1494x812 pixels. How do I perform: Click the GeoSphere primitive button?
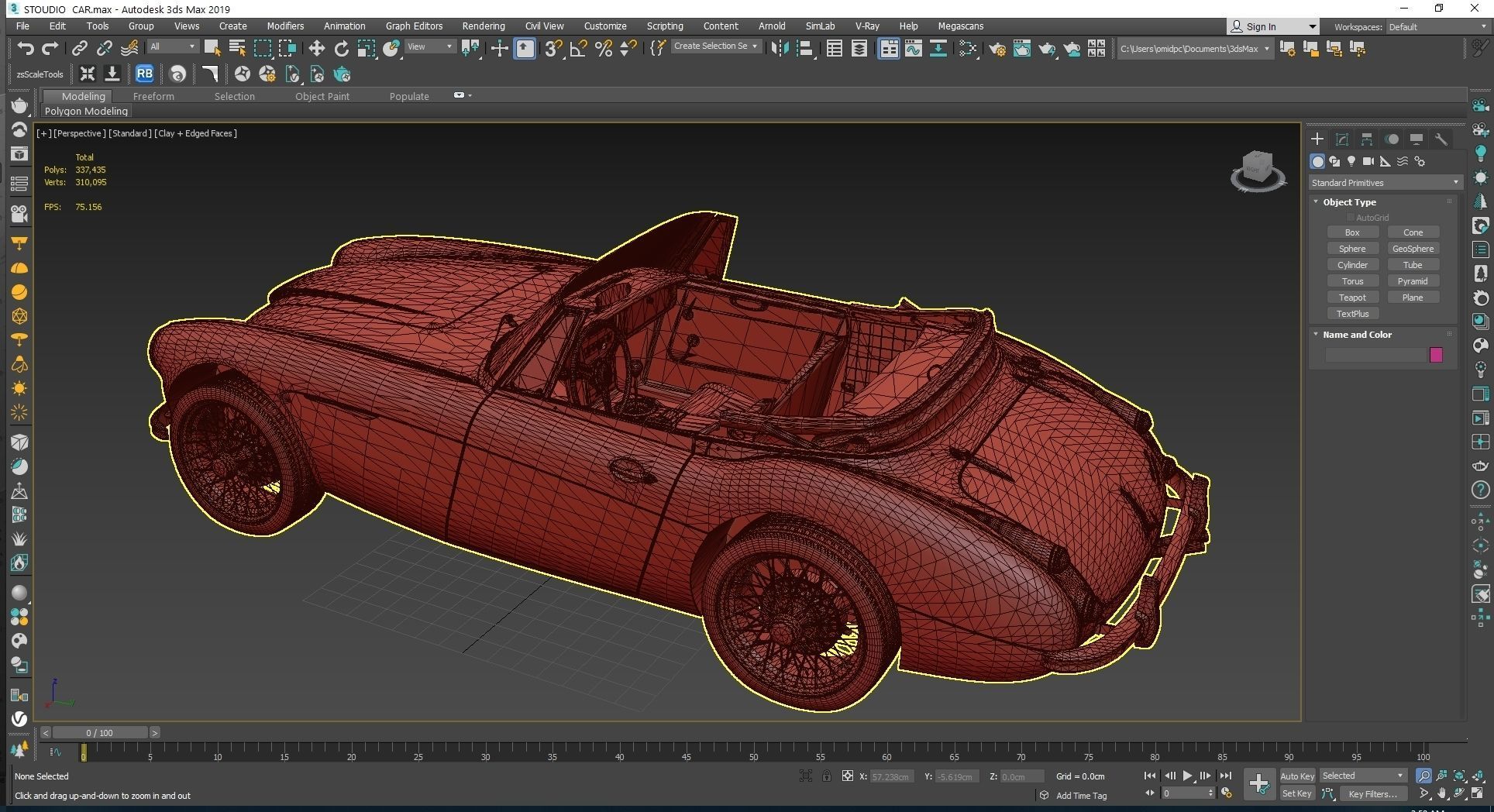[1413, 248]
